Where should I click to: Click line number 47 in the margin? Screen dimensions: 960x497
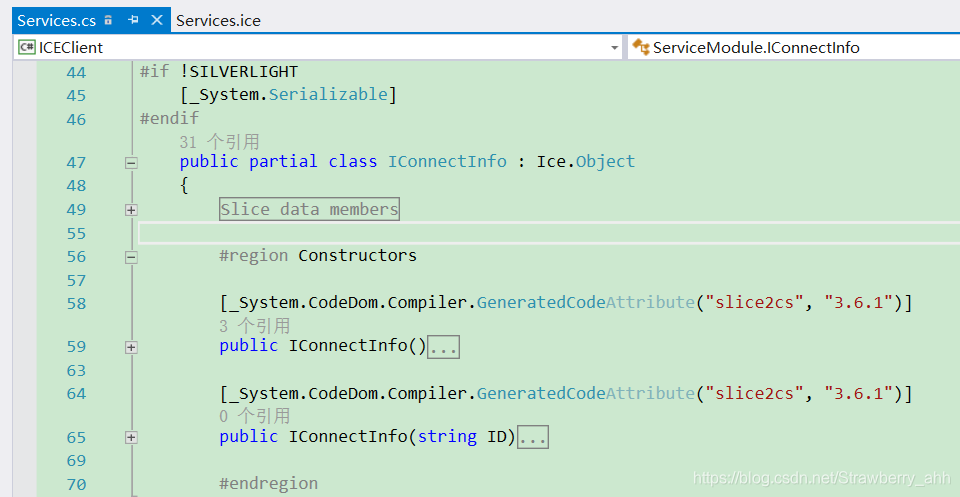click(x=77, y=163)
